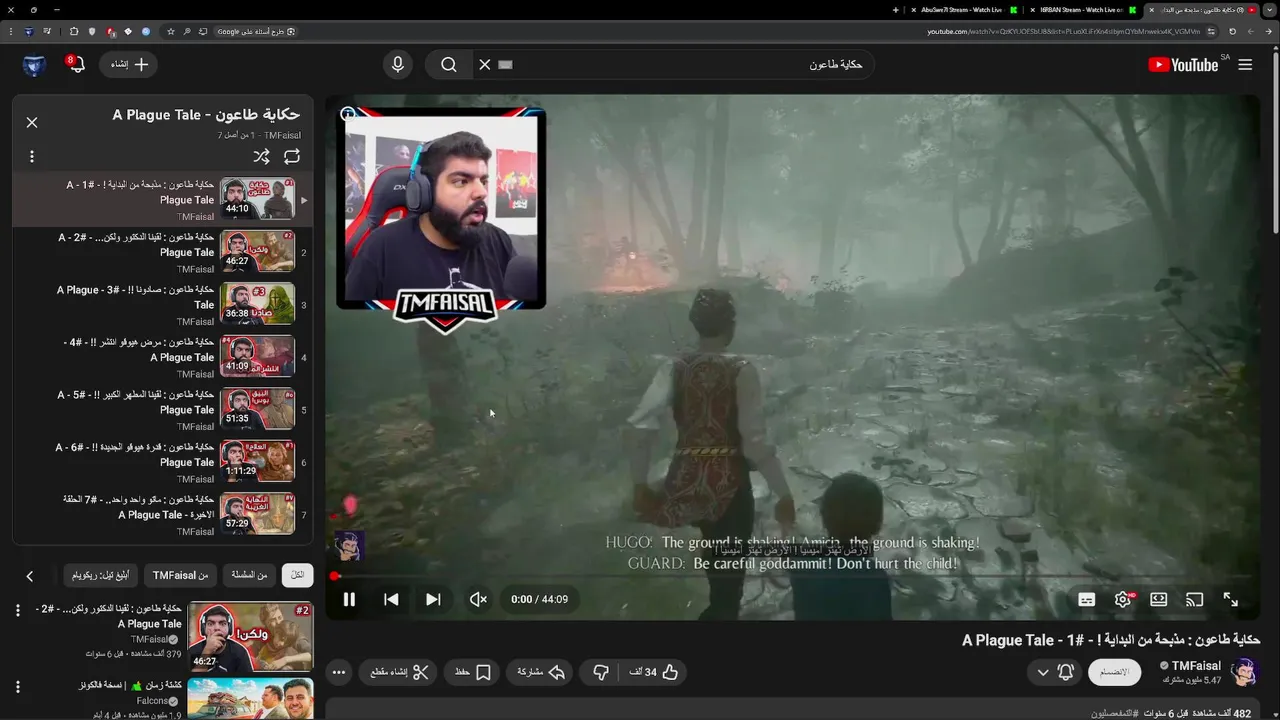Close the playlist panel
The height and width of the screenshot is (720, 1280).
pos(32,122)
